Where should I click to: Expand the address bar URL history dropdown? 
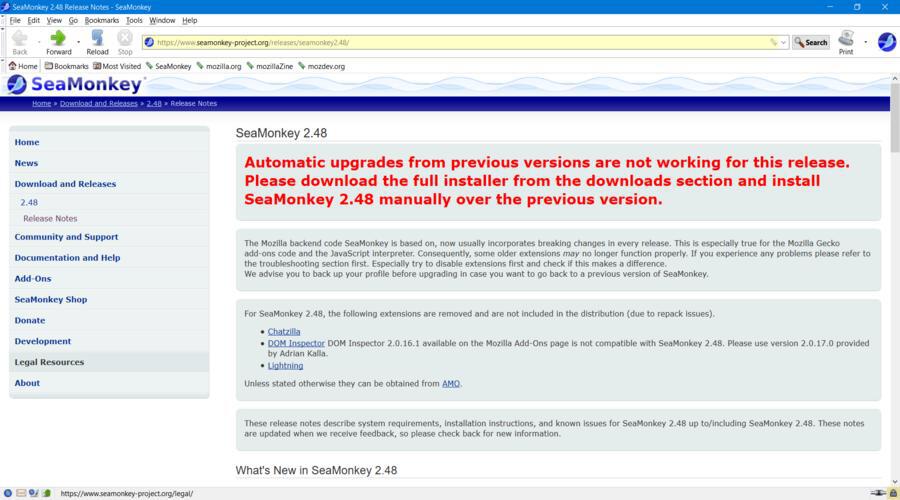point(783,42)
